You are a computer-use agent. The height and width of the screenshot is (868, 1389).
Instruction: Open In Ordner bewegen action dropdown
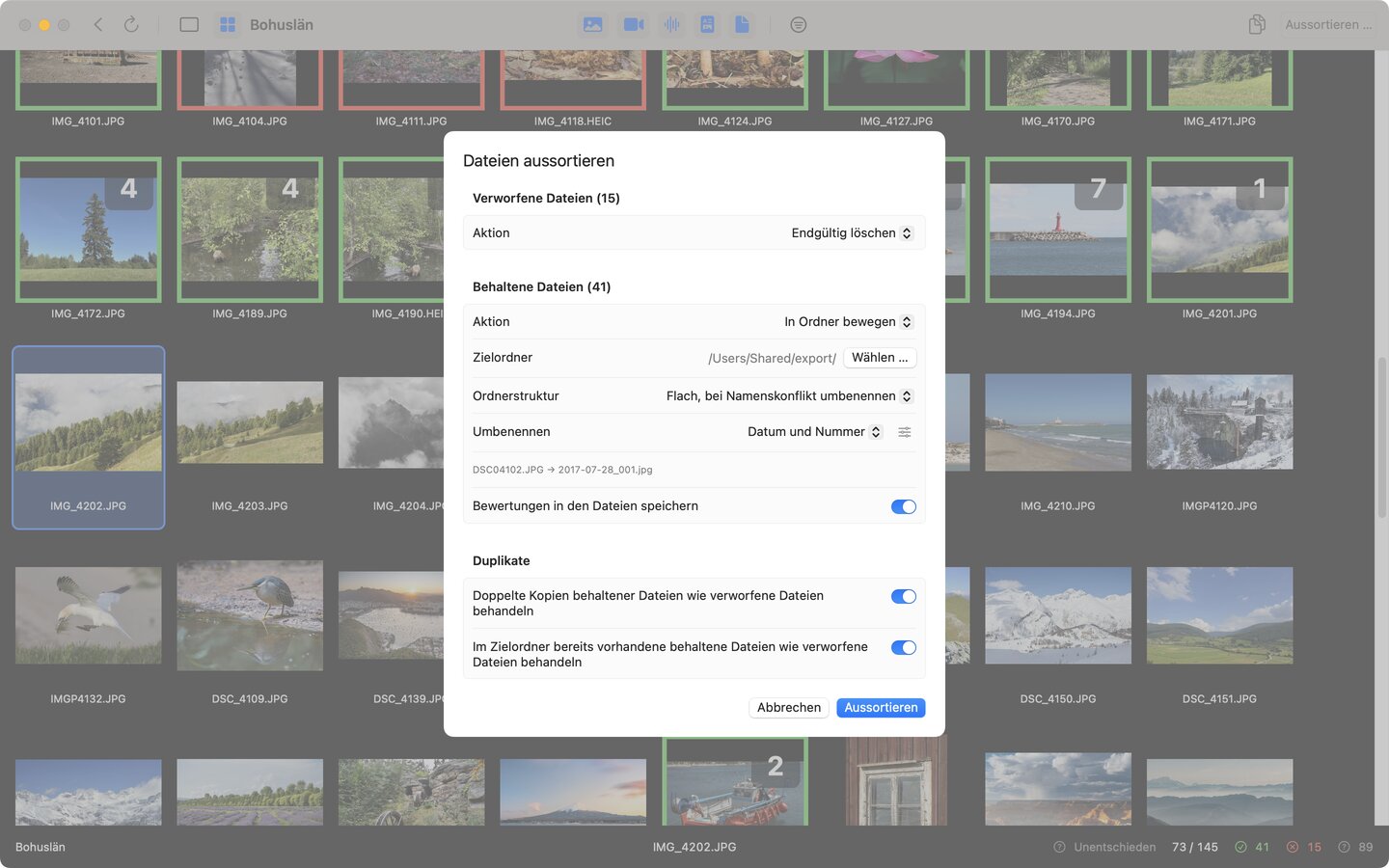848,322
